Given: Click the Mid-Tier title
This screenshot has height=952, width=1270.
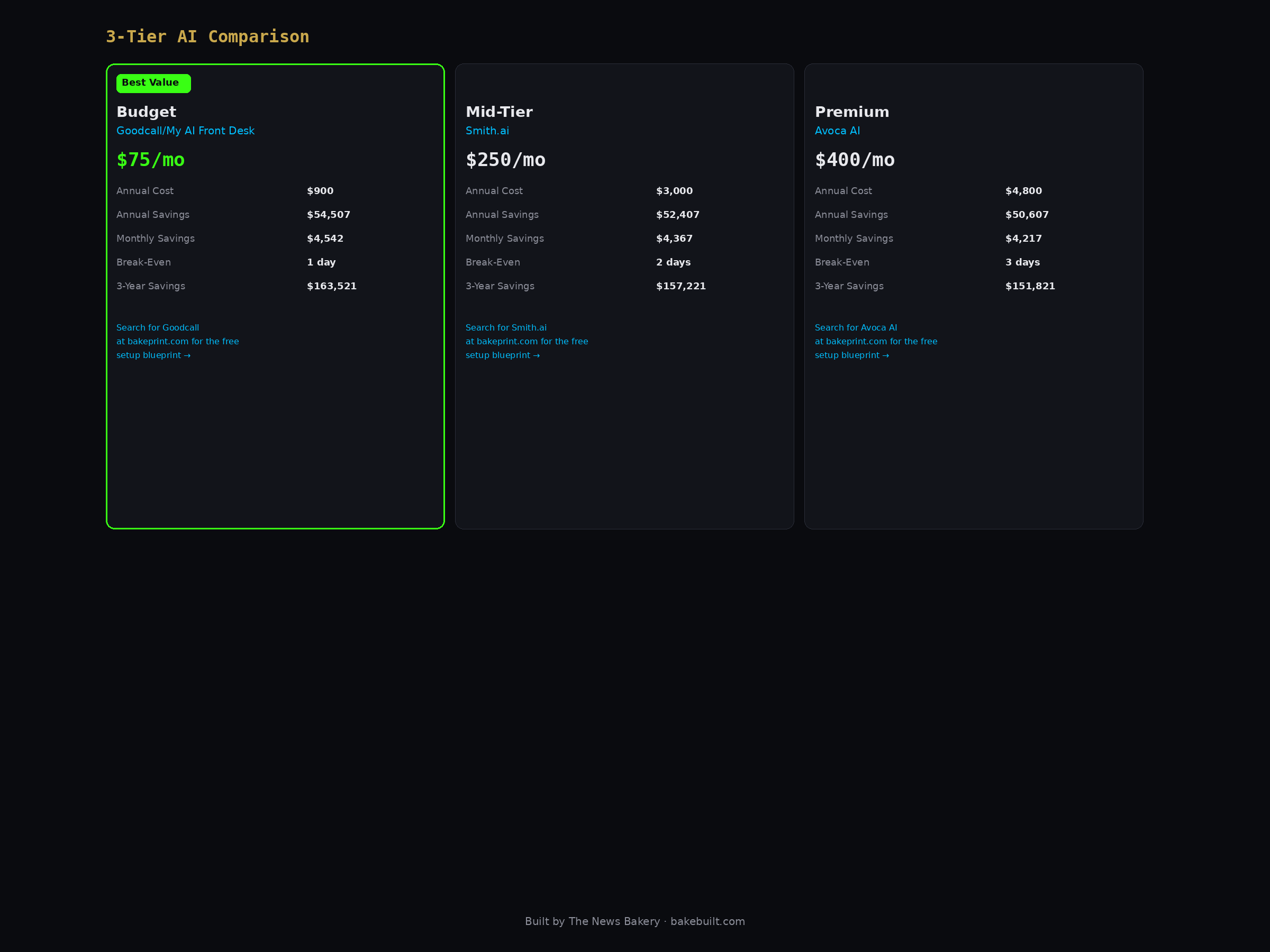Looking at the screenshot, I should point(499,112).
